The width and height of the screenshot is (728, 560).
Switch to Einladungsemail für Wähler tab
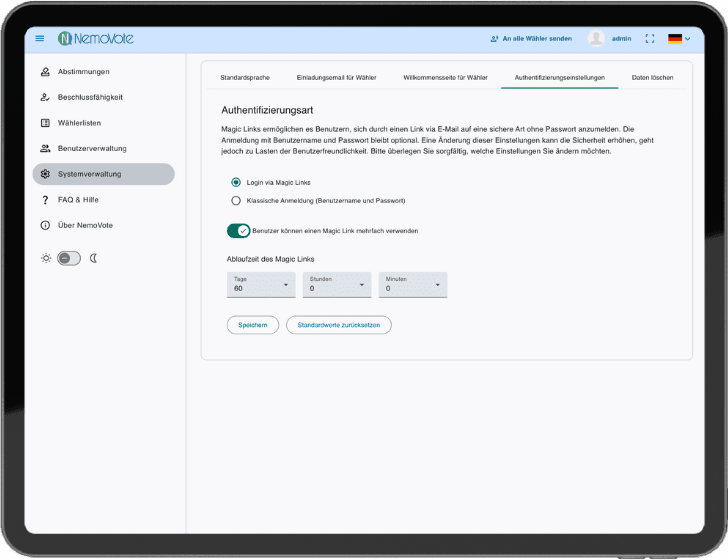336,78
